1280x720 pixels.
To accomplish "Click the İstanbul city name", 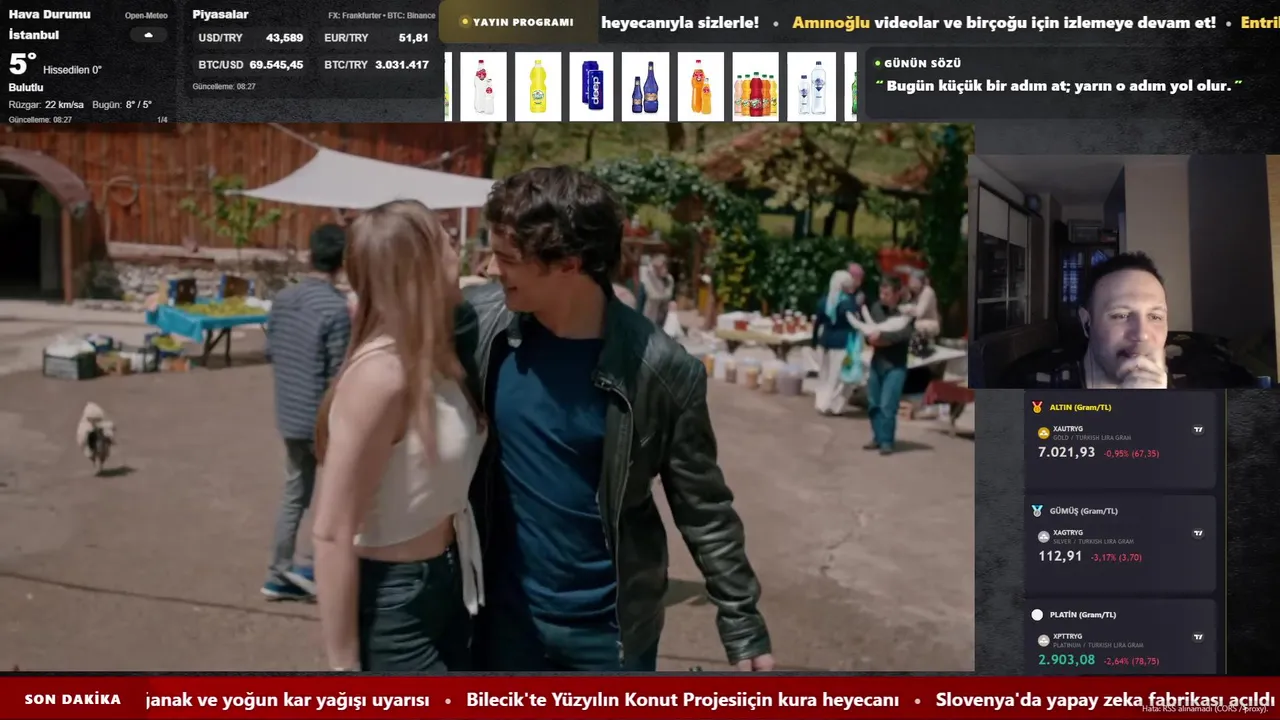I will click(x=34, y=34).
